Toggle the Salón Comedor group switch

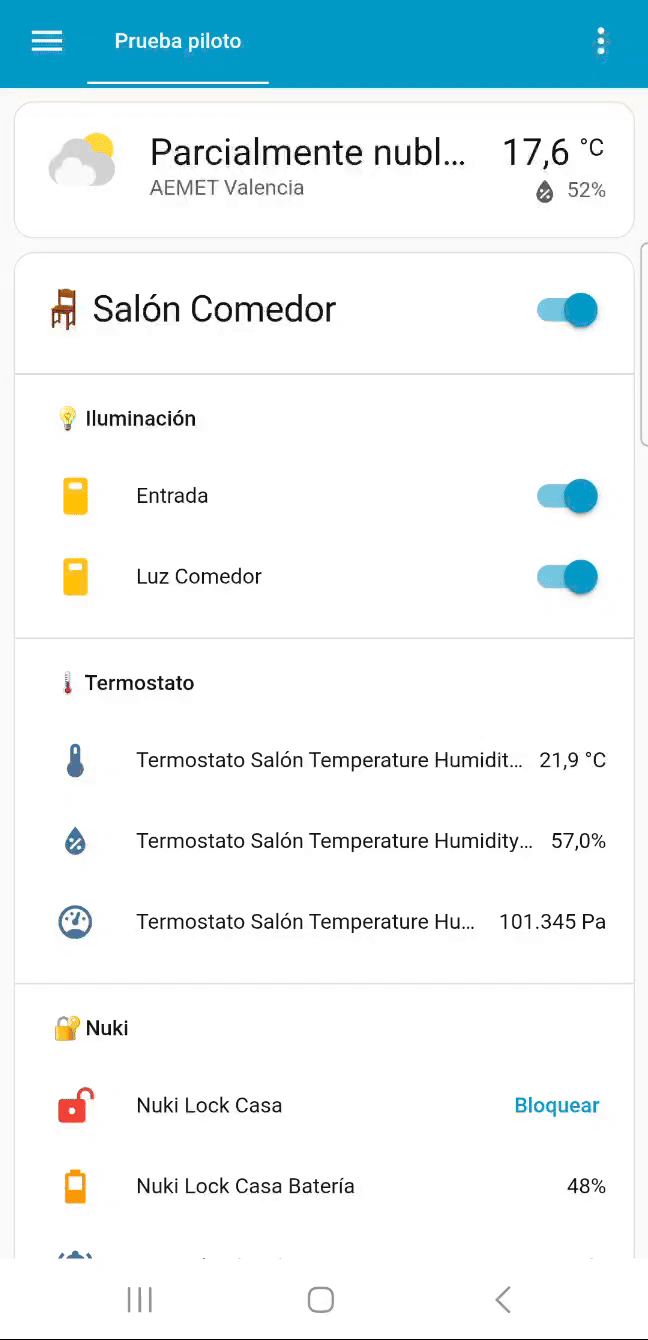pos(567,310)
